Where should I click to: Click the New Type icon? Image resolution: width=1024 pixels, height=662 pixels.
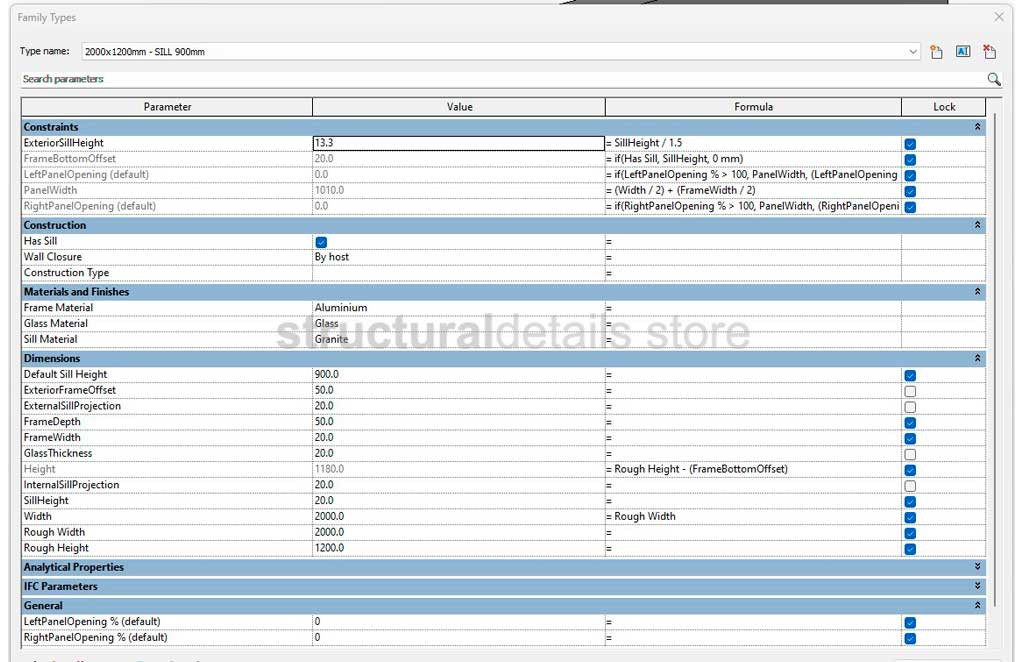[x=937, y=52]
